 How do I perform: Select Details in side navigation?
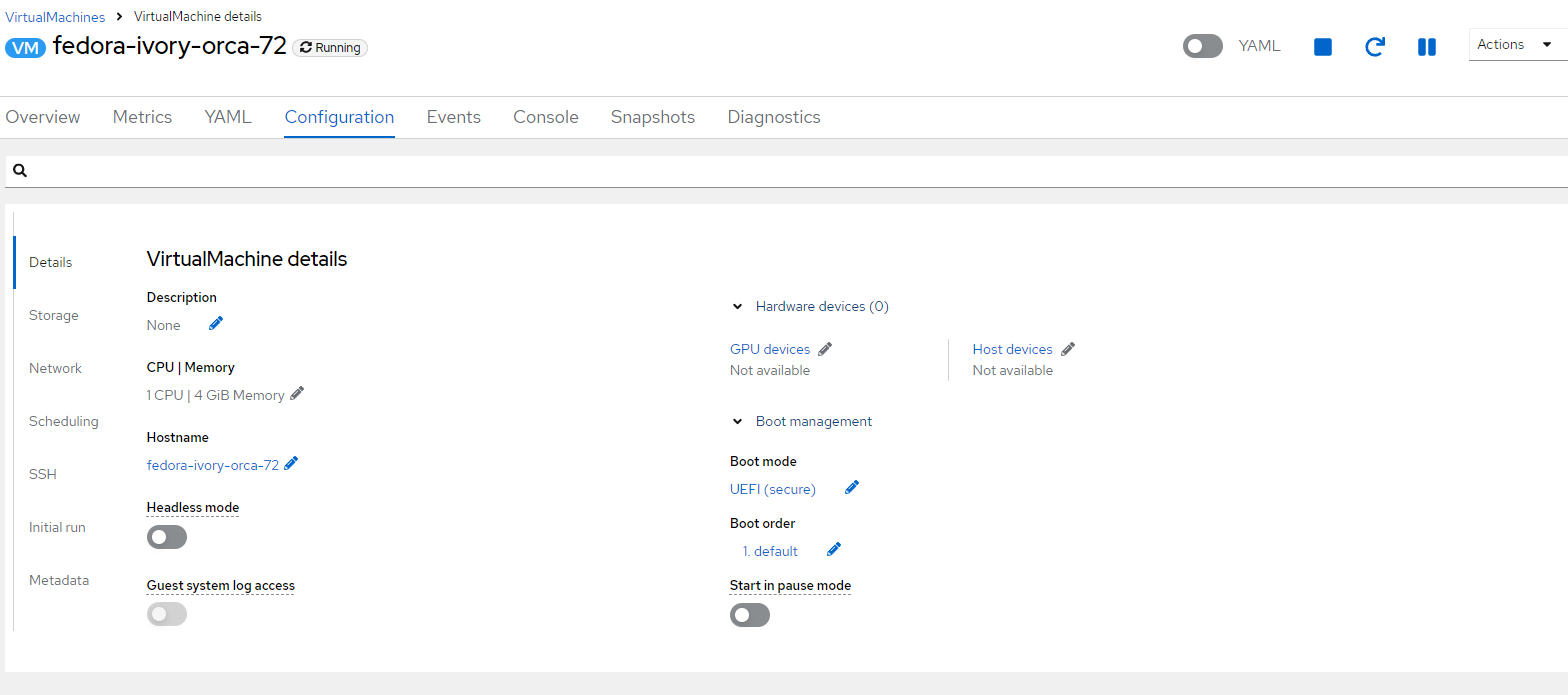(x=51, y=262)
